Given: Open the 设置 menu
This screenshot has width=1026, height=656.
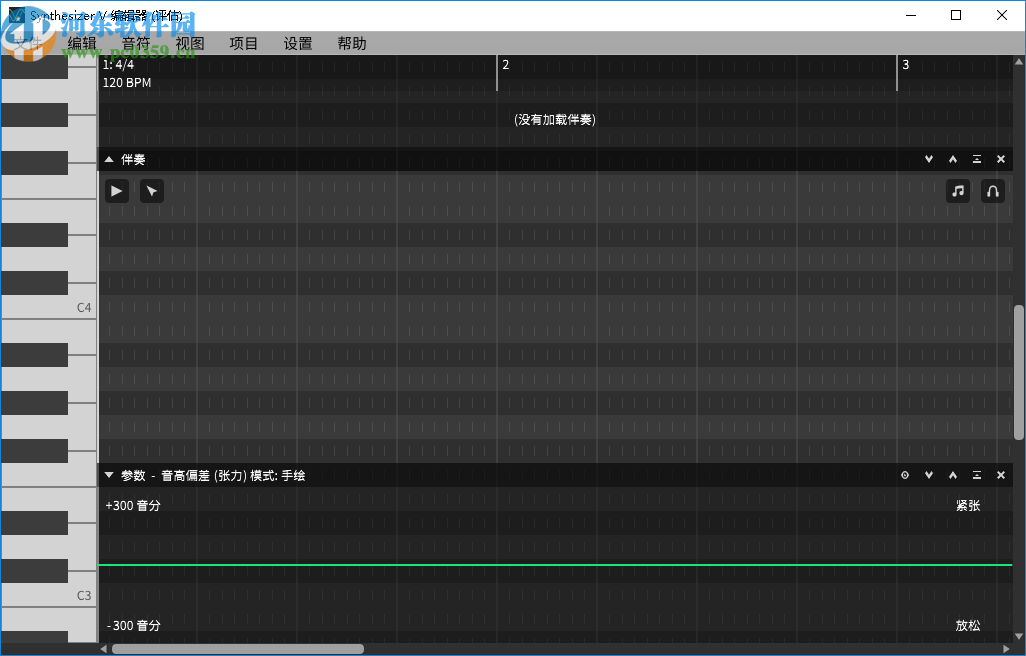Looking at the screenshot, I should pyautogui.click(x=297, y=43).
